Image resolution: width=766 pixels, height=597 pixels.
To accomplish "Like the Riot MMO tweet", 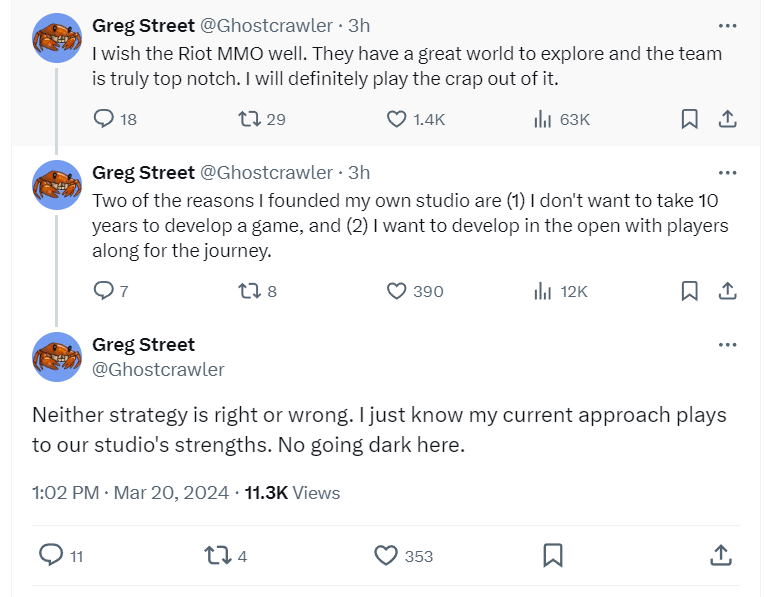I will click(x=397, y=119).
